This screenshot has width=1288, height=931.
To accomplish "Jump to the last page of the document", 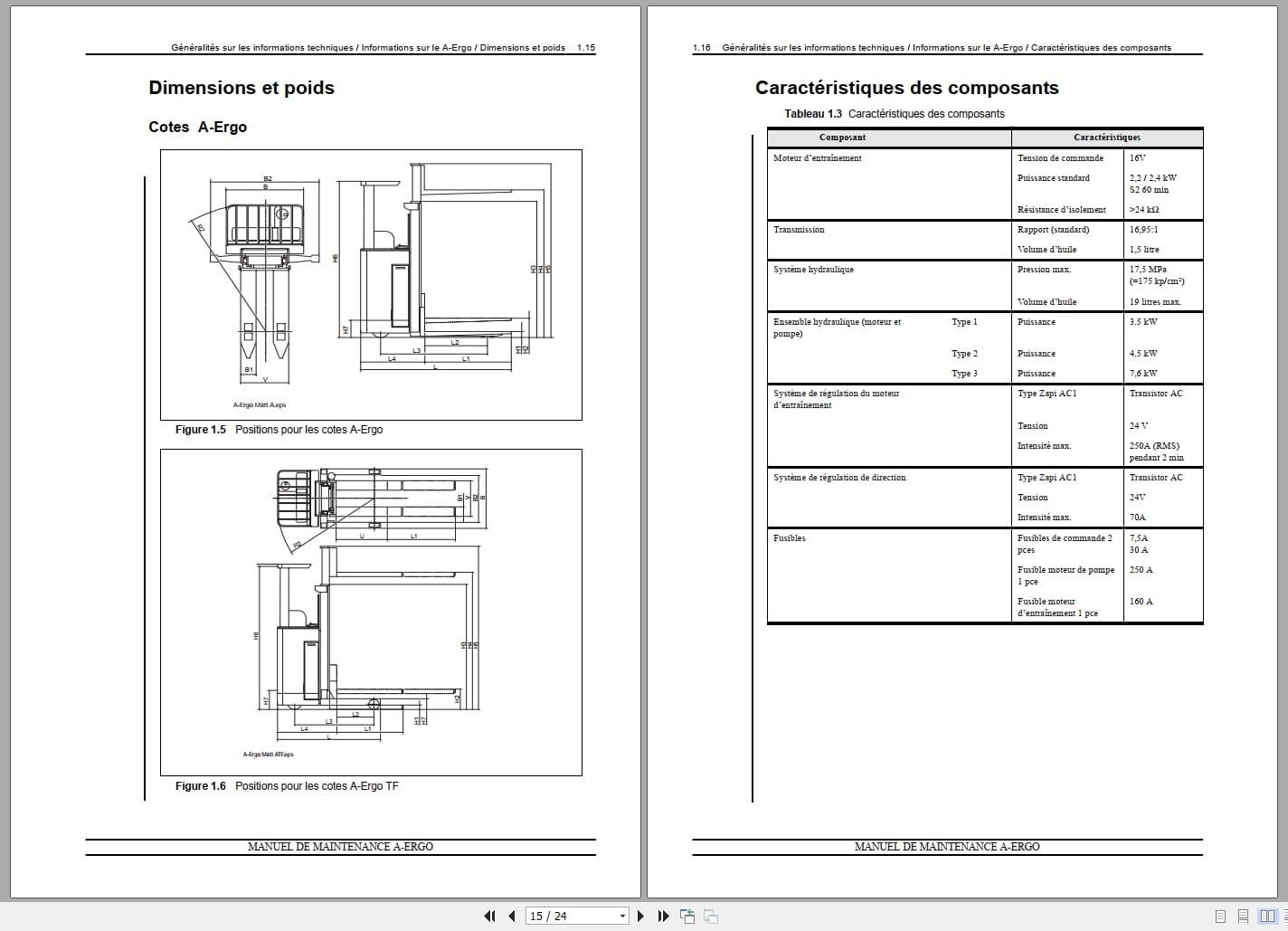I will [x=662, y=916].
